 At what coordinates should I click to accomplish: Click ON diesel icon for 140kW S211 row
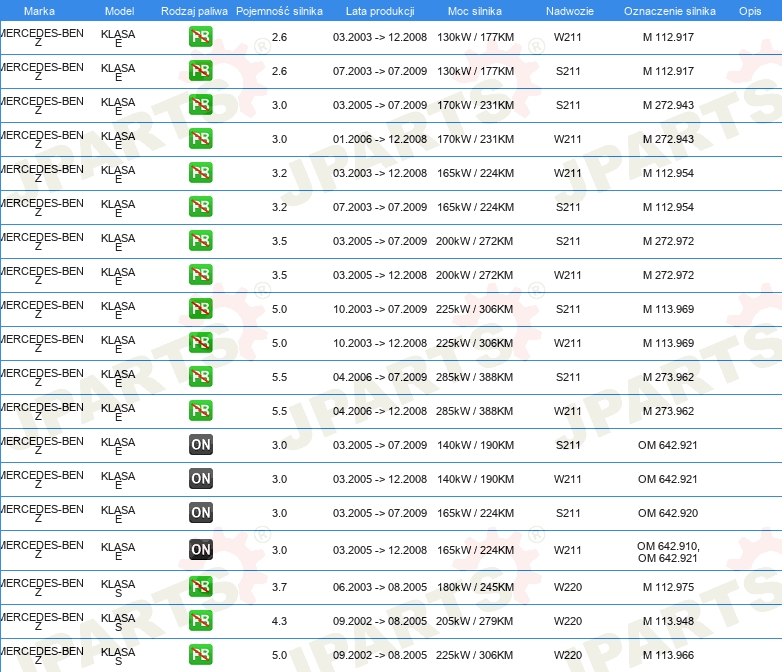200,445
